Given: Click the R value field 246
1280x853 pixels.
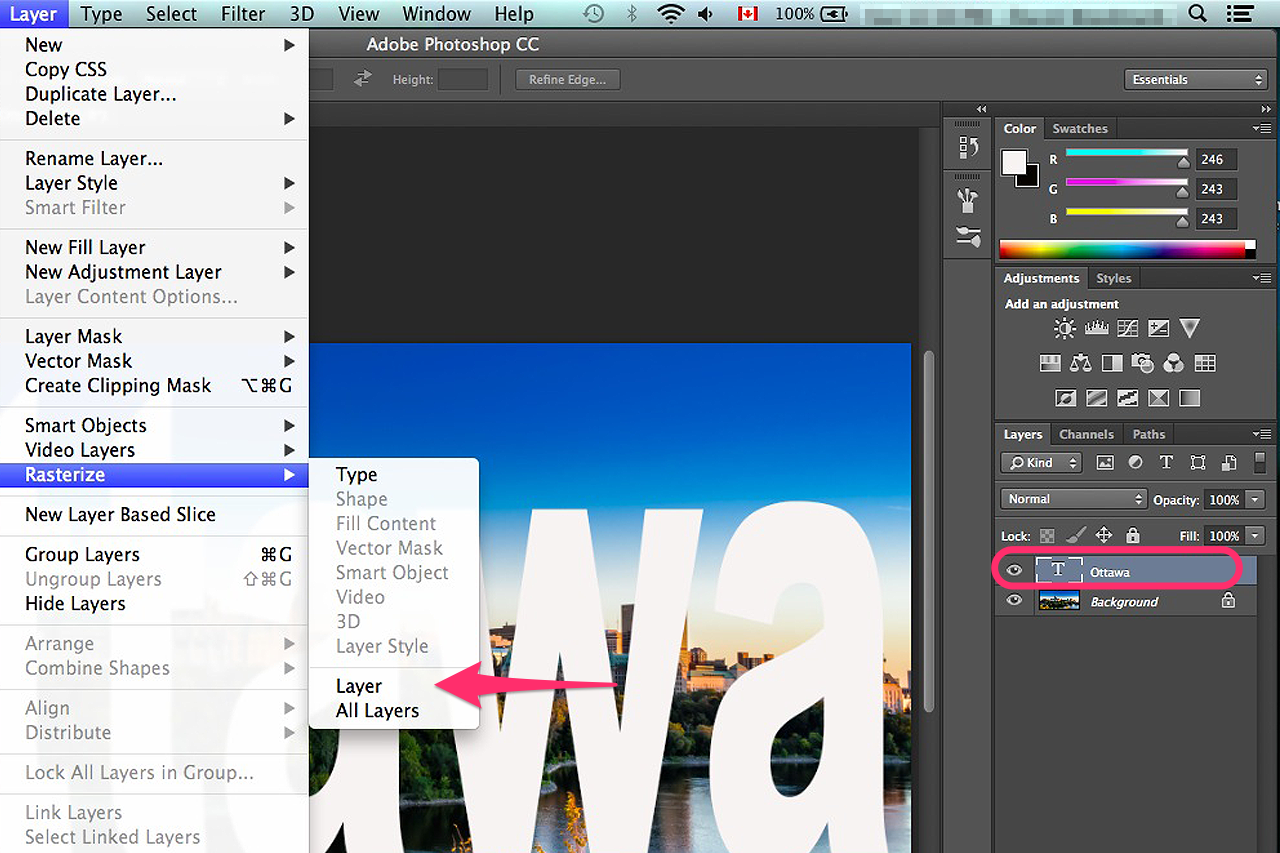Looking at the screenshot, I should (x=1215, y=159).
